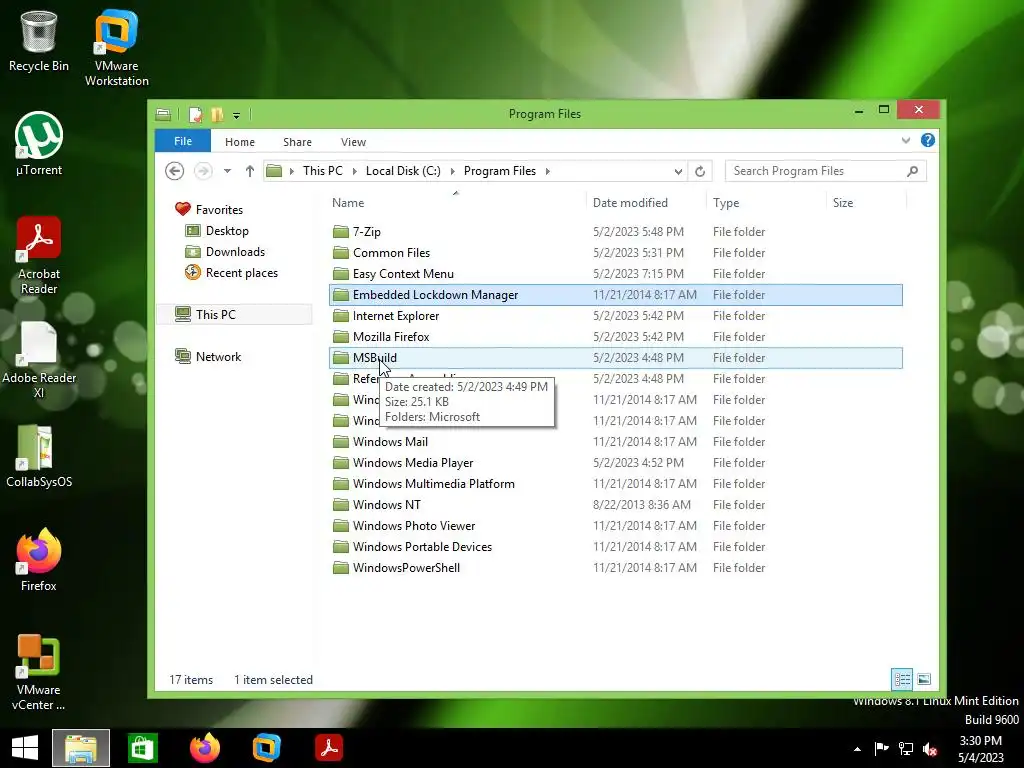This screenshot has height=768, width=1024.
Task: Select the WindowsPowerShell folder
Action: [616, 568]
